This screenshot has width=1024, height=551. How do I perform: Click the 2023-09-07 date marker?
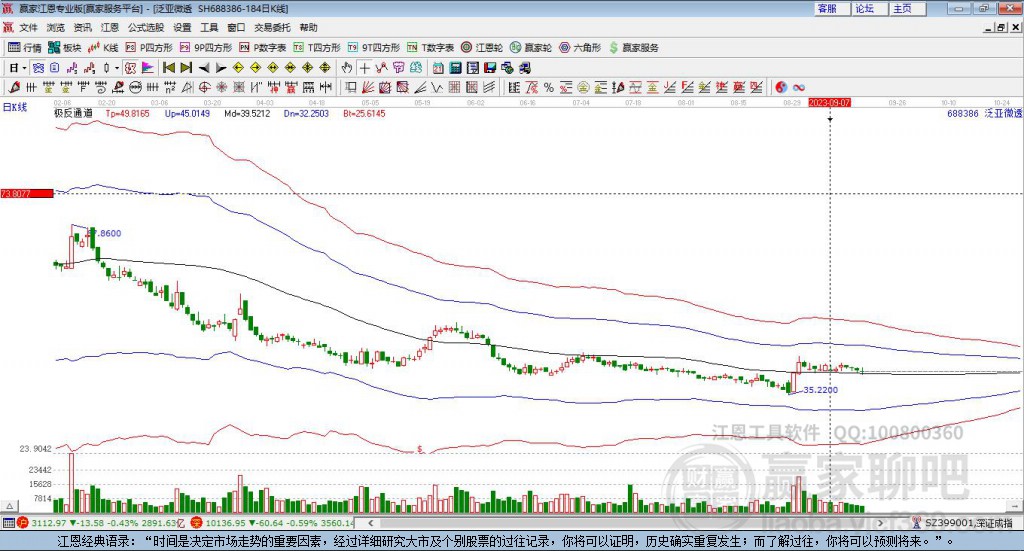829,103
